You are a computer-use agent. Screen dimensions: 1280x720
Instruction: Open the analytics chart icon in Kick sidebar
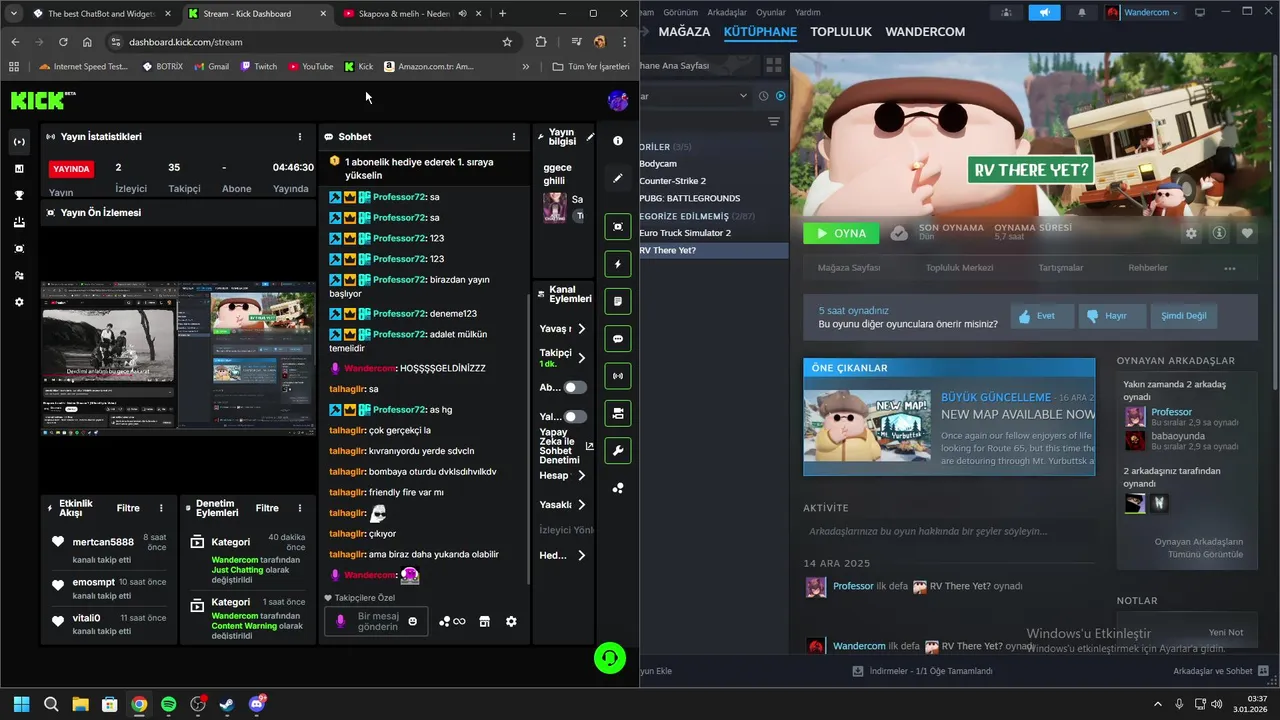tap(19, 169)
